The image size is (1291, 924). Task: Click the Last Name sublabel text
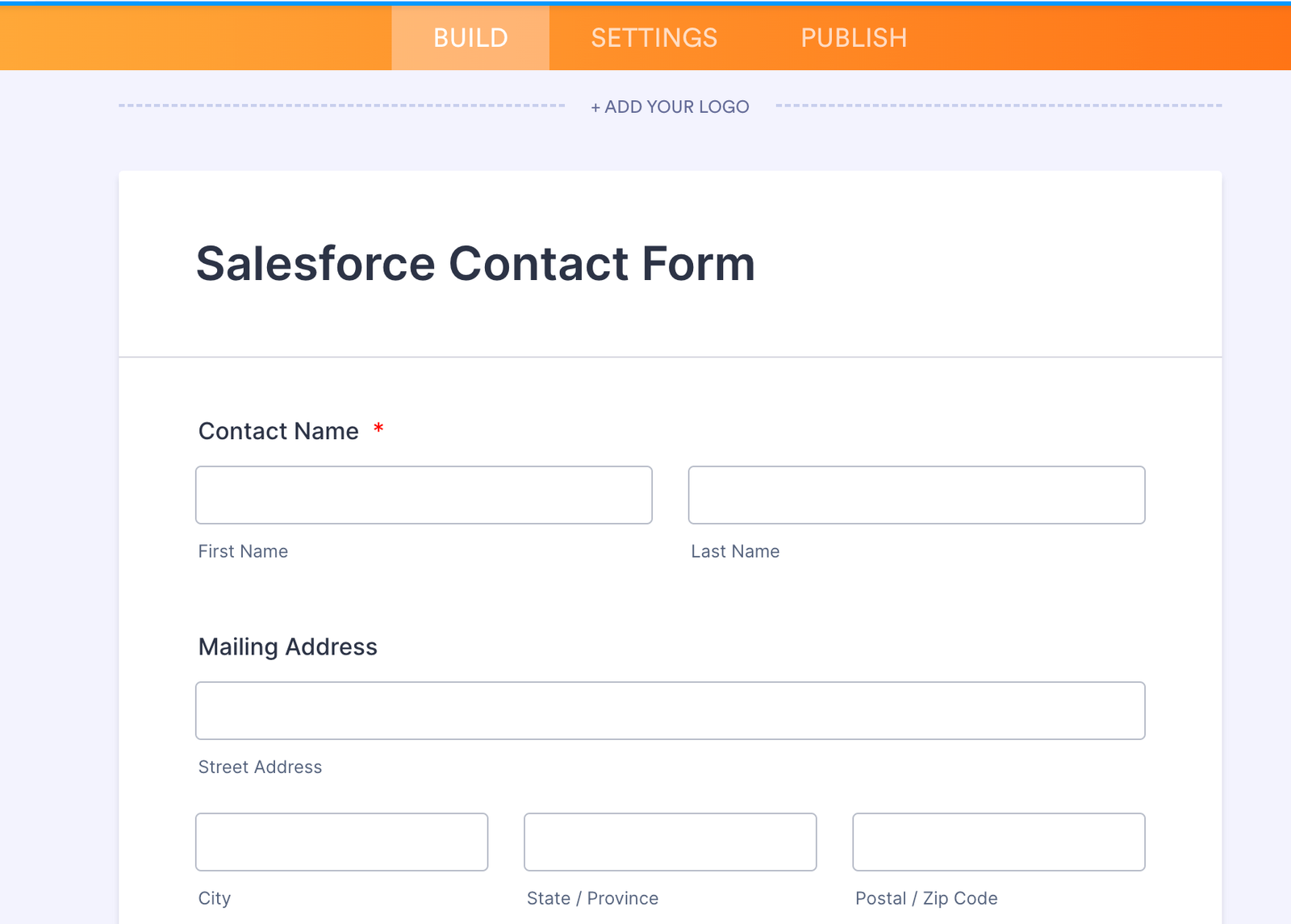[x=735, y=551]
